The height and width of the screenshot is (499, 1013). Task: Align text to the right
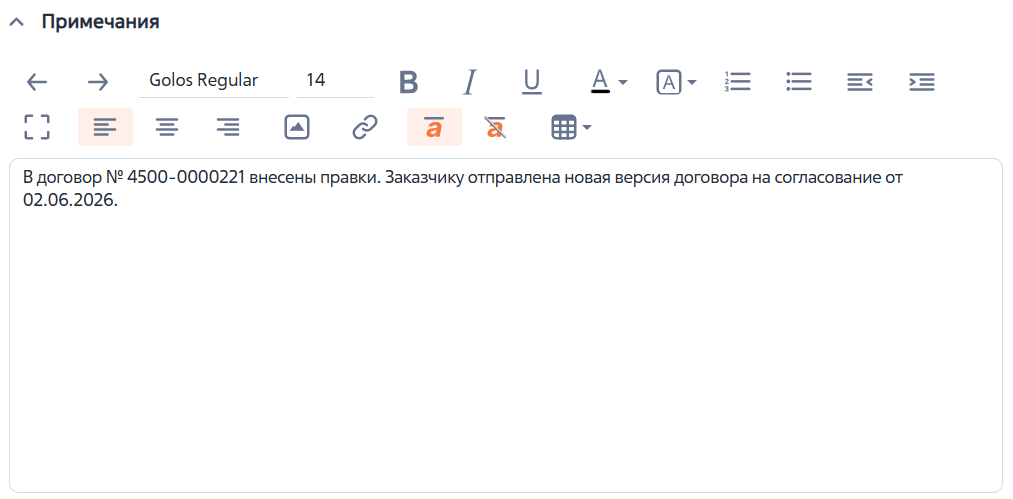click(x=228, y=127)
